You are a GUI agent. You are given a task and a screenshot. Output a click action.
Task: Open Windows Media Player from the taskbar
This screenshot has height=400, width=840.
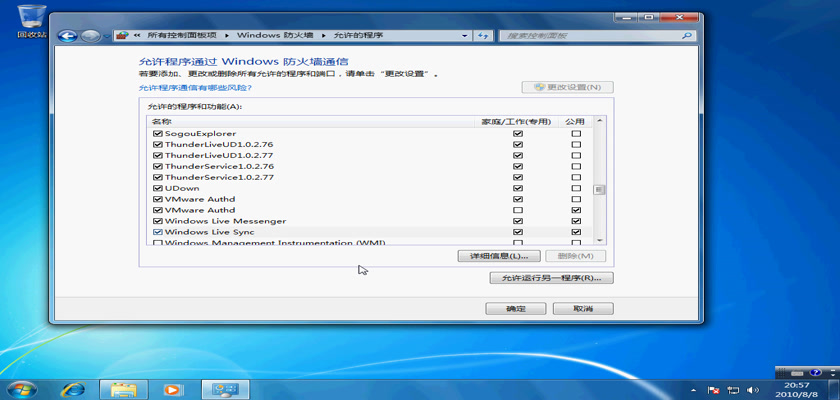172,388
